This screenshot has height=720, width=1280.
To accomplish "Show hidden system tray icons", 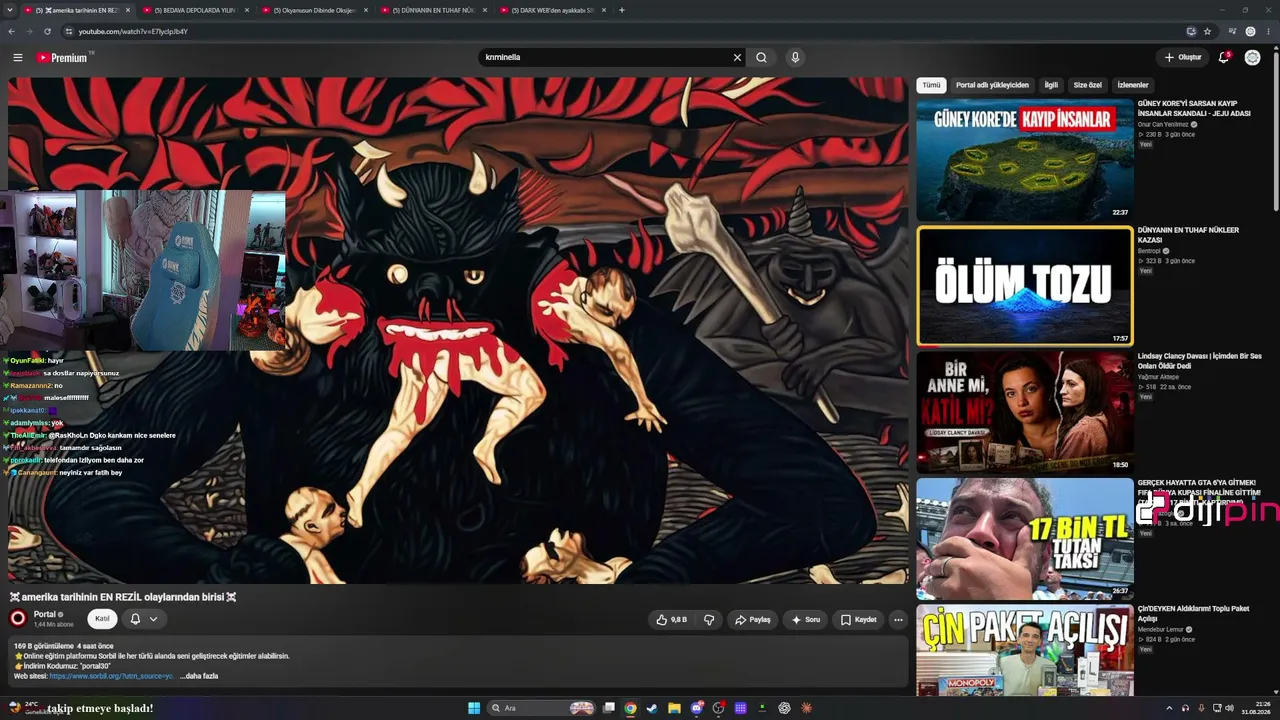I will (x=1169, y=708).
